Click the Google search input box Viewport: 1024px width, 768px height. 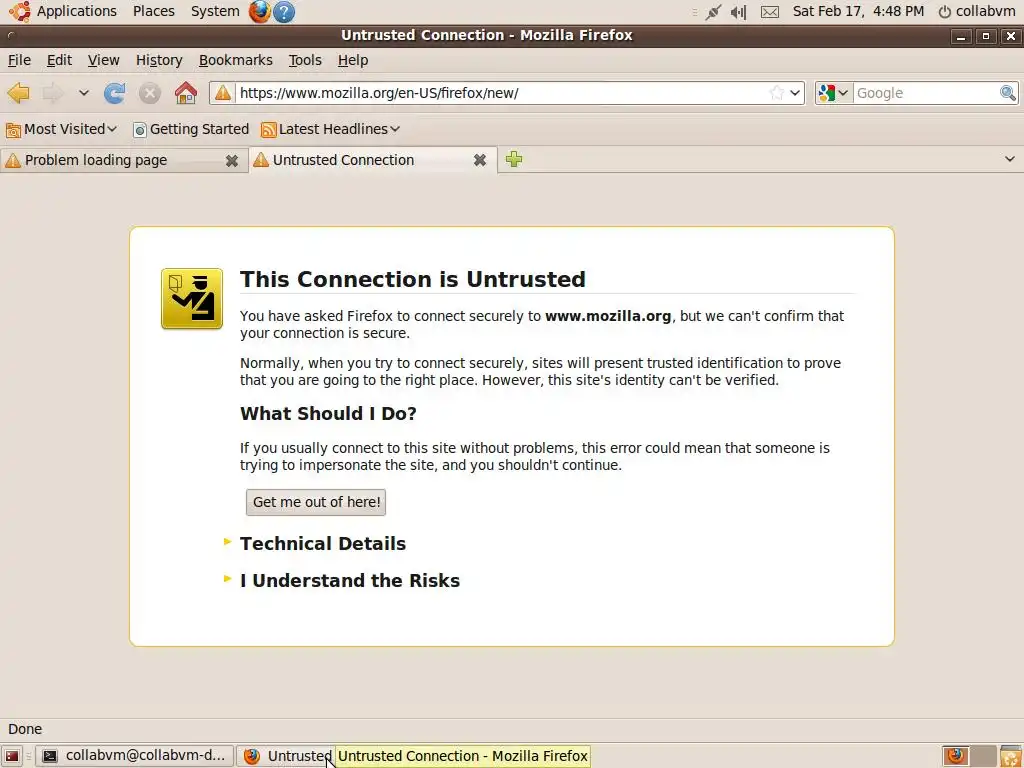coord(926,93)
